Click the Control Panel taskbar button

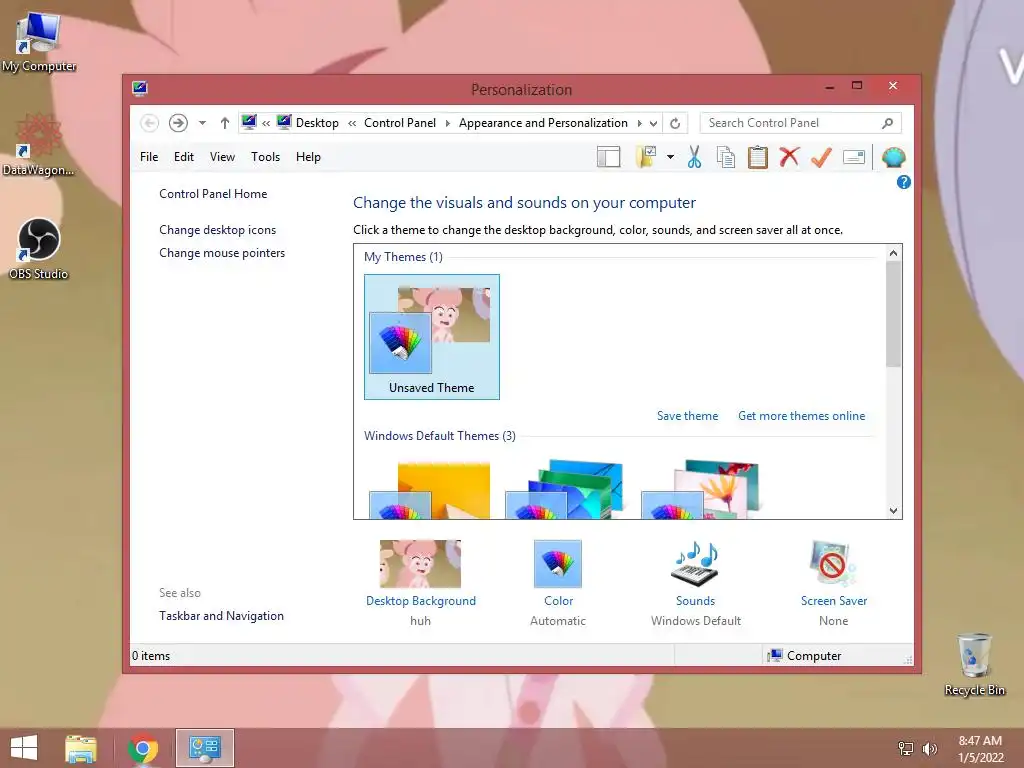[204, 748]
